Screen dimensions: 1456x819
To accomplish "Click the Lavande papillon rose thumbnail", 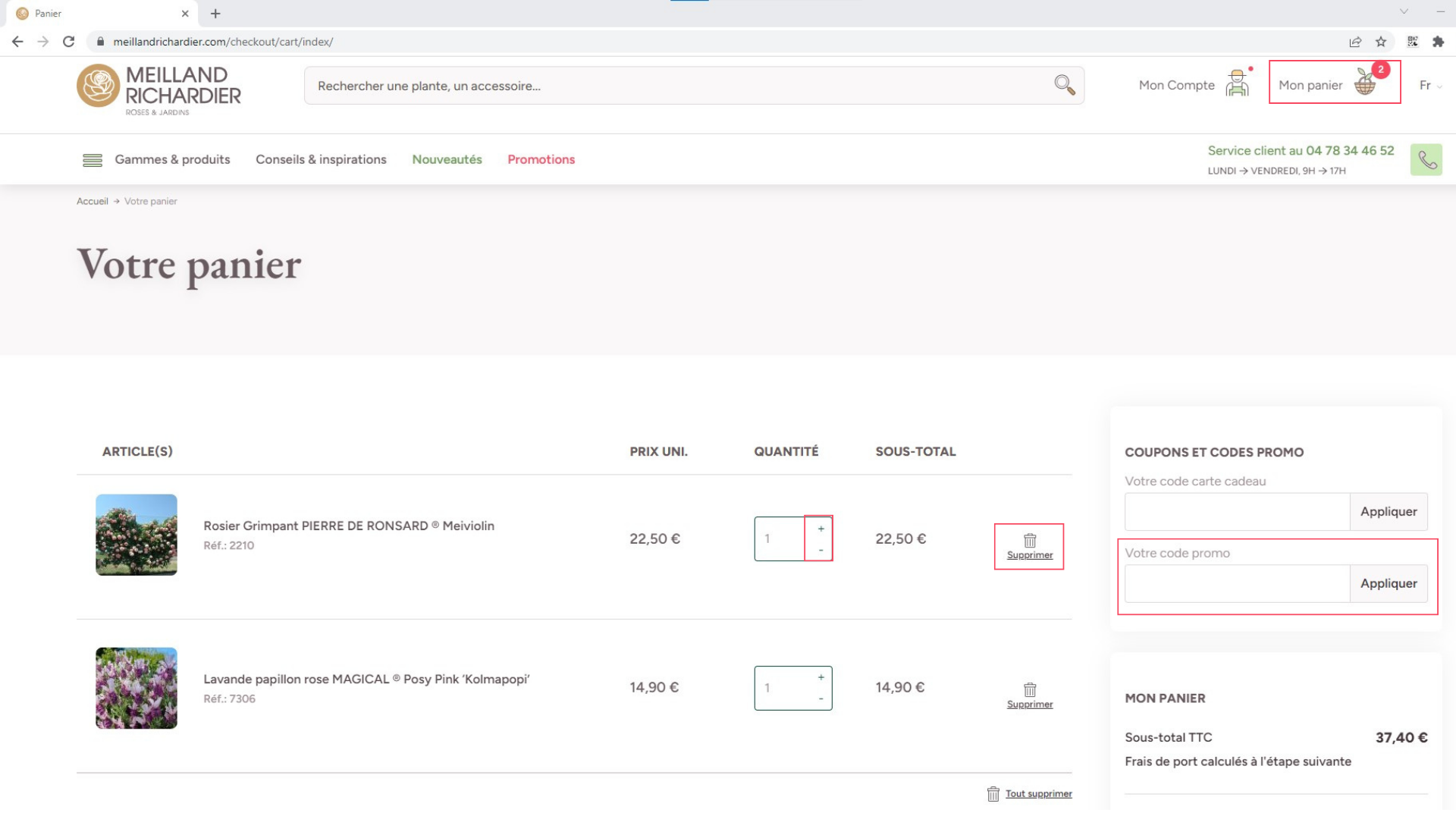I will pyautogui.click(x=136, y=689).
